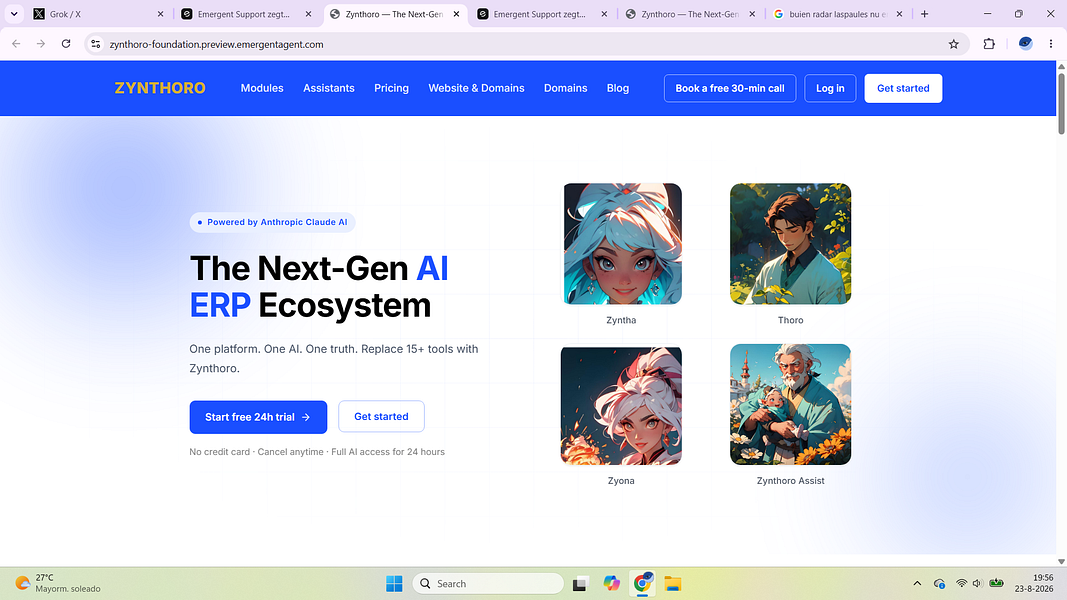Bookmark this page with the star icon
The width and height of the screenshot is (1067, 600).
coord(953,44)
